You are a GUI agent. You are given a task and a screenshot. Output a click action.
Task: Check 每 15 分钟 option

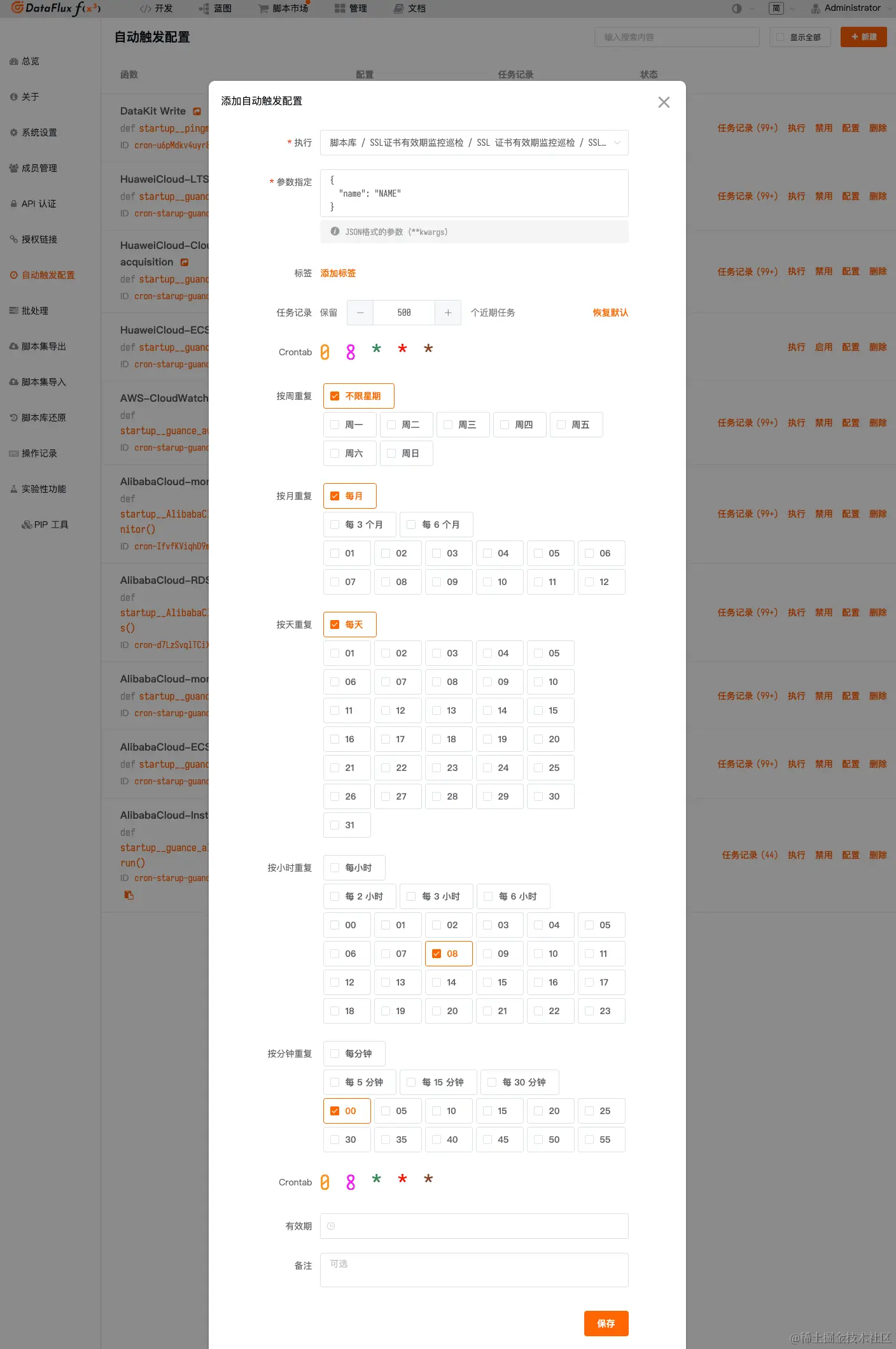point(438,1082)
